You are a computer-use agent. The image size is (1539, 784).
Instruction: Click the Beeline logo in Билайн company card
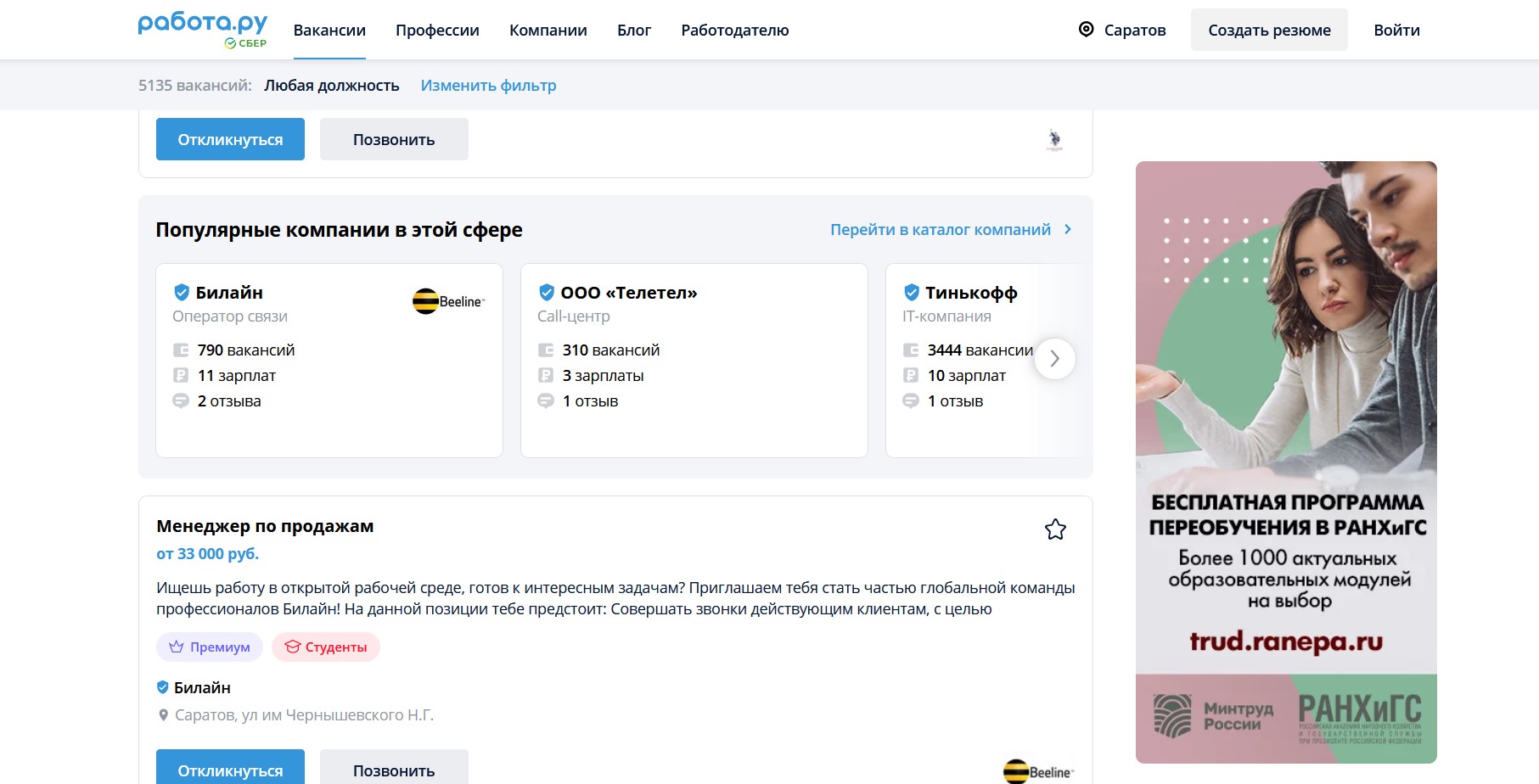pos(448,301)
